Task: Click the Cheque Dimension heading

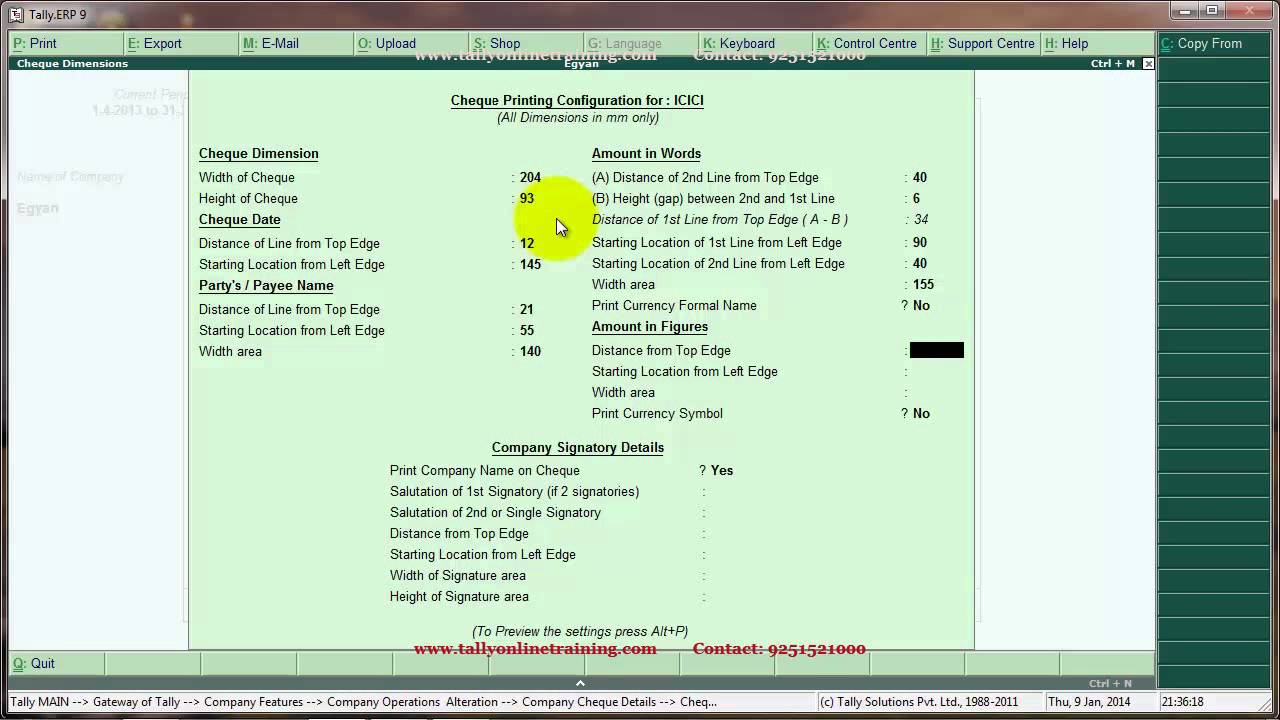Action: 258,153
